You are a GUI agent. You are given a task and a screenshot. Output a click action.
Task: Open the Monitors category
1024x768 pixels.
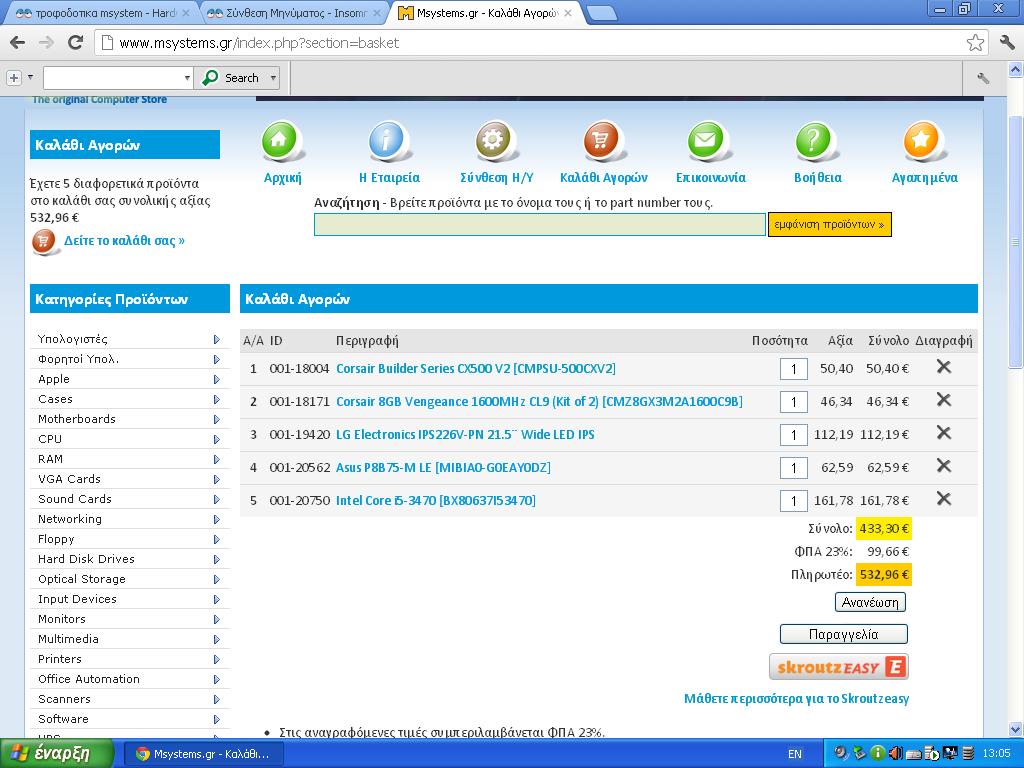tap(62, 619)
